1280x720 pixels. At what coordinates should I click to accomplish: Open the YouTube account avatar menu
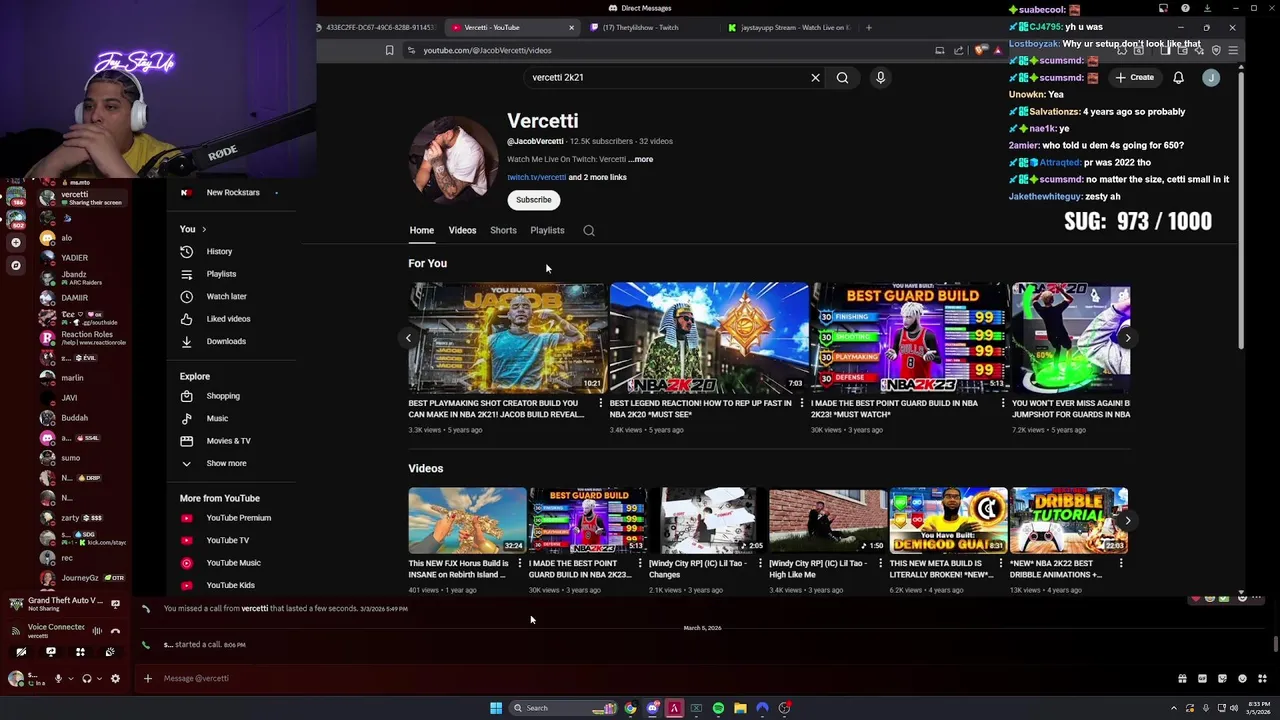tap(1211, 77)
